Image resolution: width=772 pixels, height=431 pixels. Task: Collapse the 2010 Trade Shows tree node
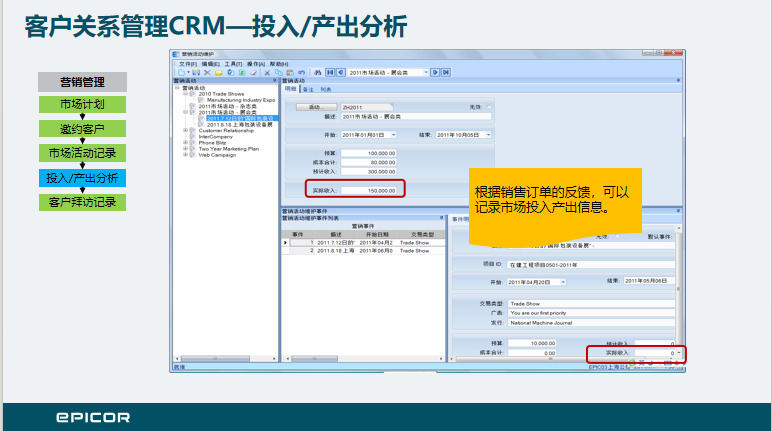click(186, 94)
